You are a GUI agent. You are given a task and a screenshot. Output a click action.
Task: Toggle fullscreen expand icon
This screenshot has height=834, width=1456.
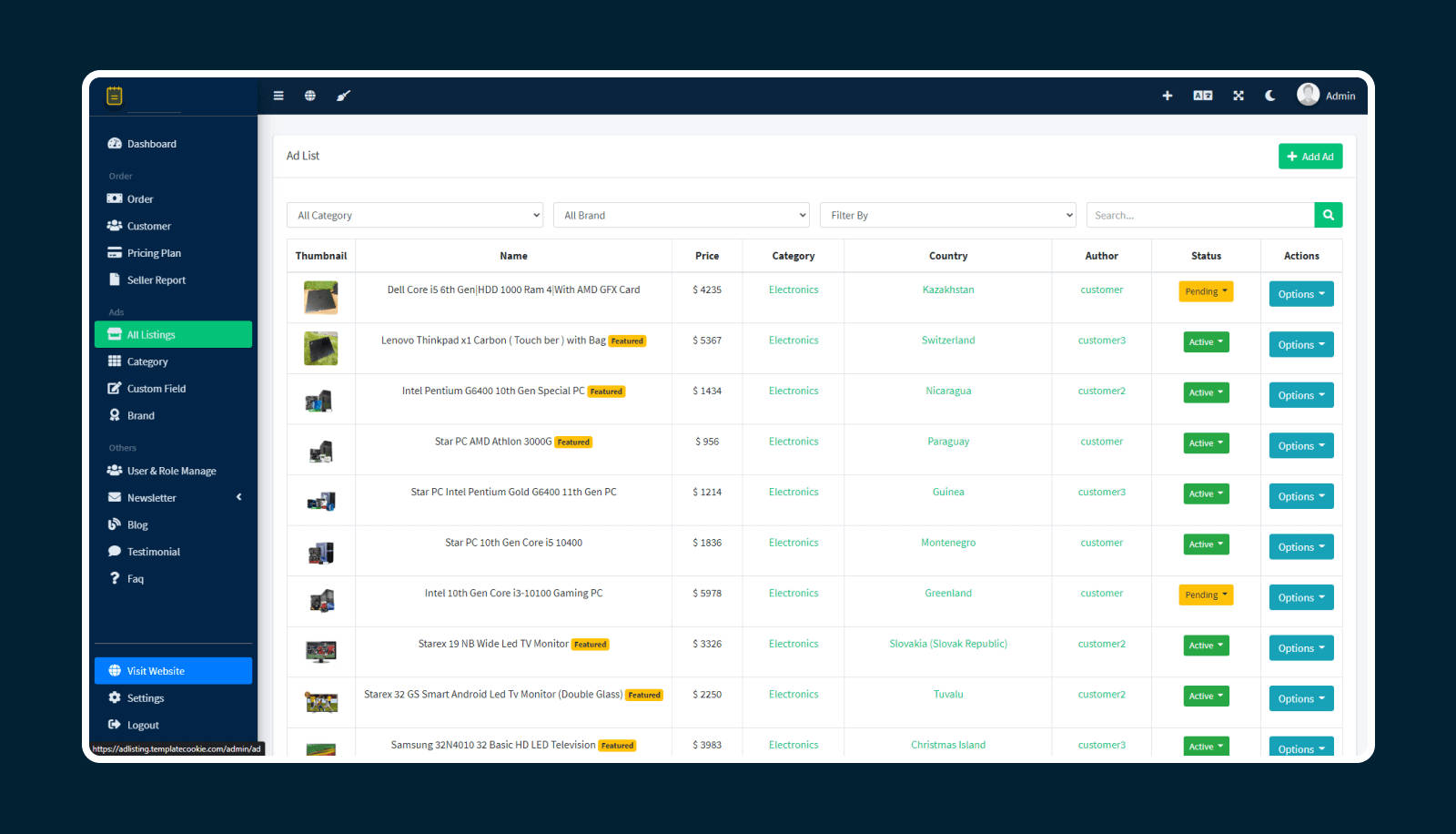pos(1239,96)
